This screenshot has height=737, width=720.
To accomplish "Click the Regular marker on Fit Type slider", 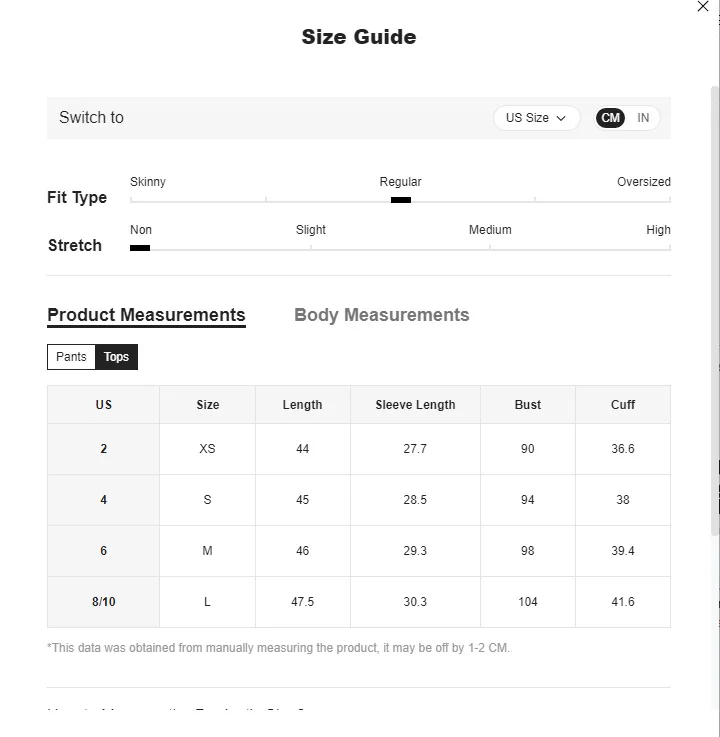I will pos(401,200).
